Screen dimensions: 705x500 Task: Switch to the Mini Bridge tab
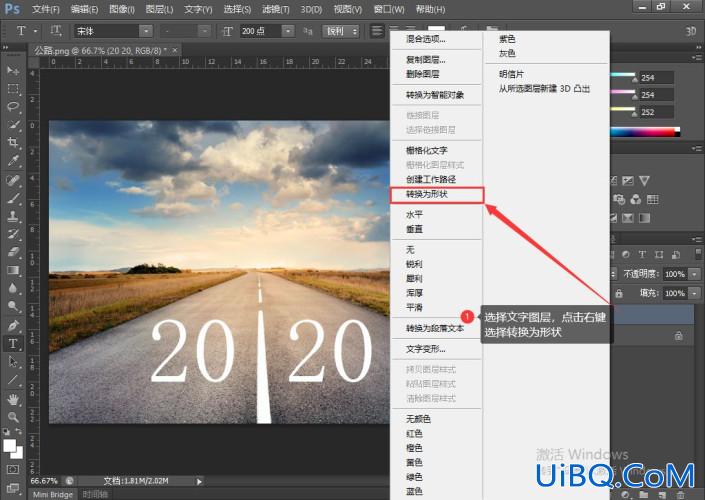[53, 494]
